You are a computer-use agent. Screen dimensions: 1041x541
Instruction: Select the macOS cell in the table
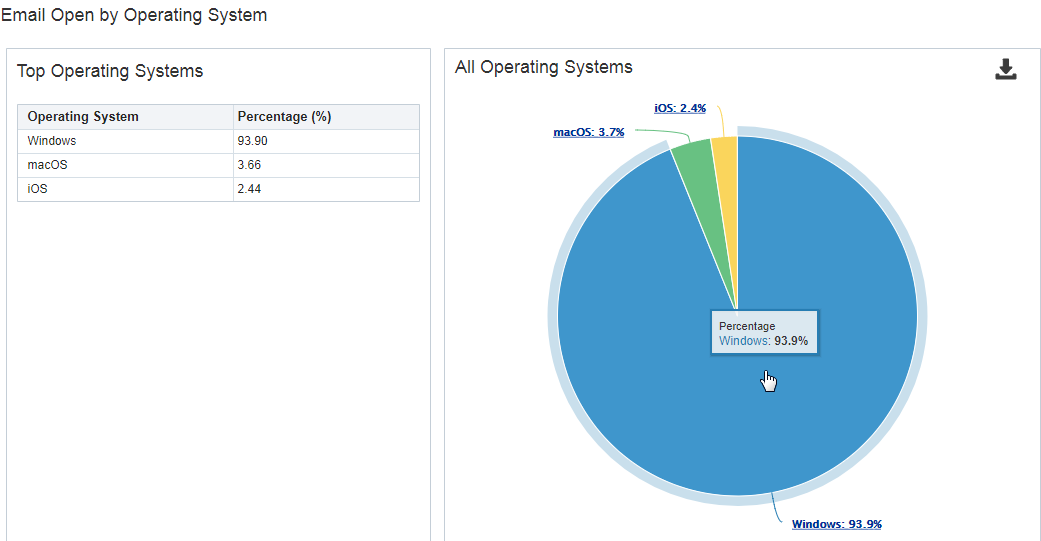click(x=48, y=165)
